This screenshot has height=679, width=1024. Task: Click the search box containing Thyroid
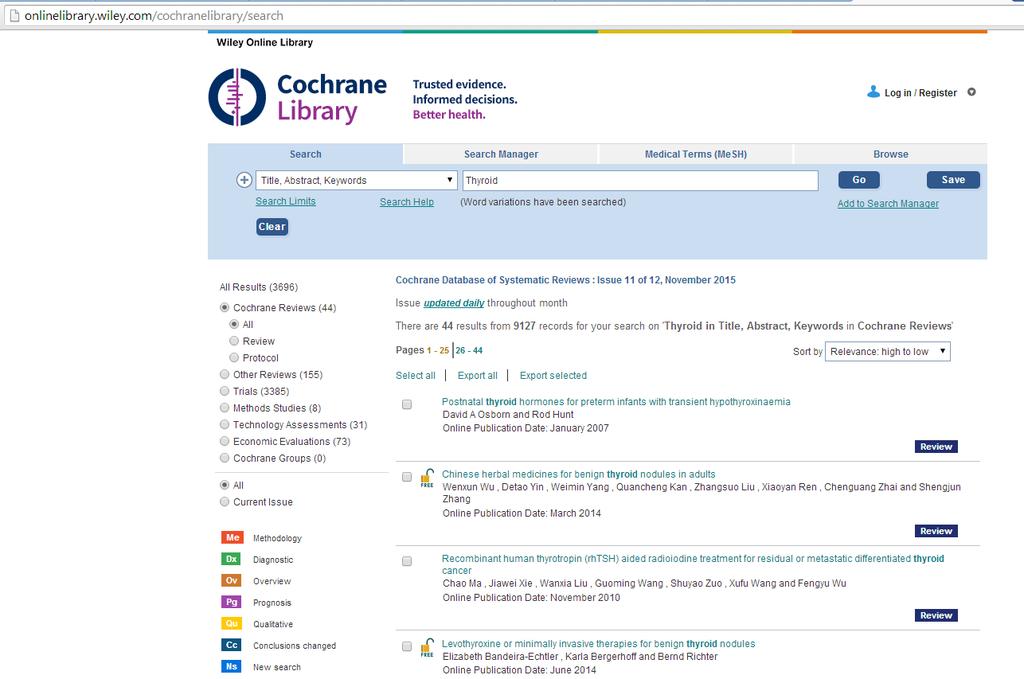coord(640,180)
